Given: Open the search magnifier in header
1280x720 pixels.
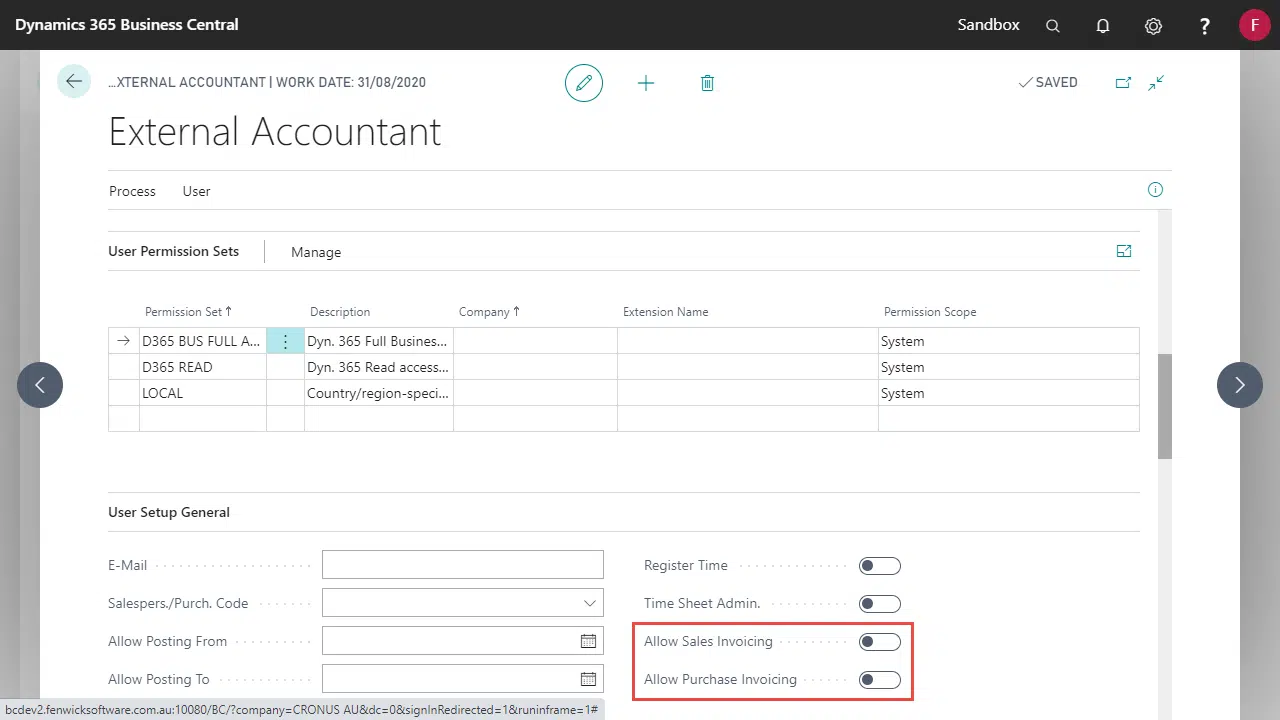Looking at the screenshot, I should pyautogui.click(x=1053, y=26).
